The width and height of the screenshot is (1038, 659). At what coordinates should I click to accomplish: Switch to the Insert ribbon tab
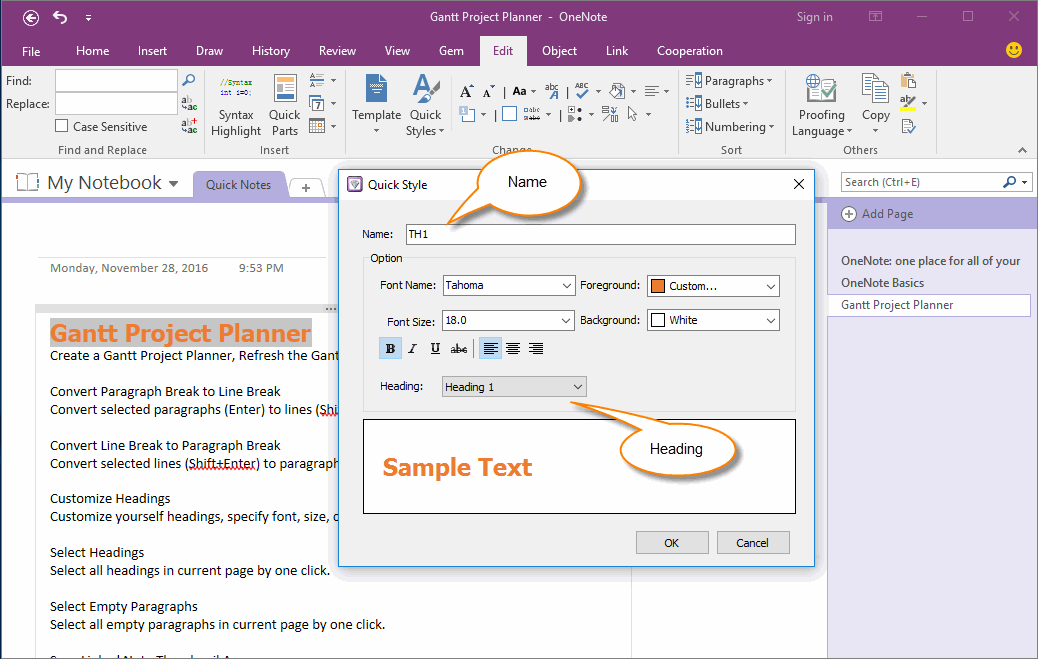[x=152, y=51]
